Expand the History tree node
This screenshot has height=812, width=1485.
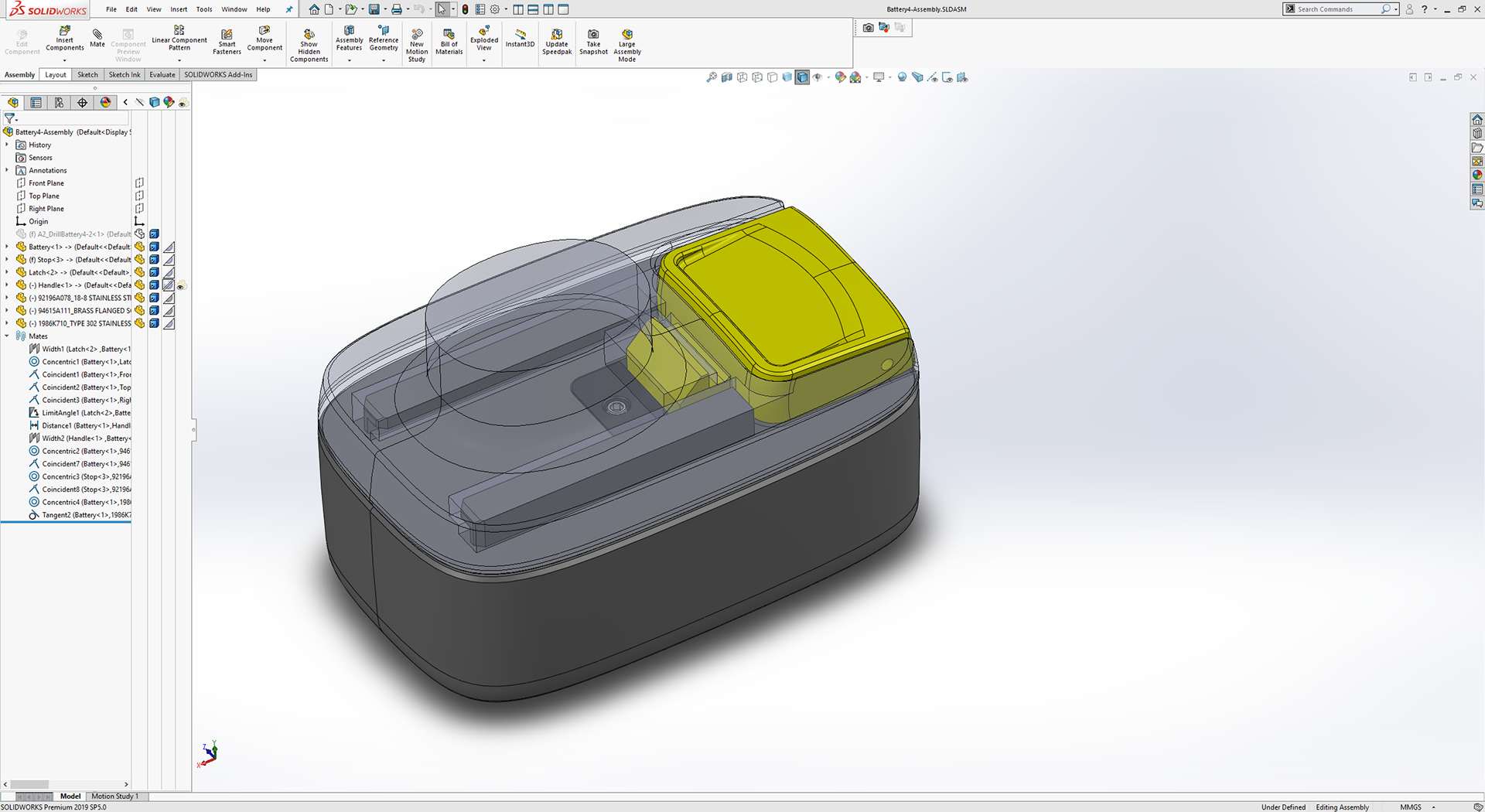7,145
